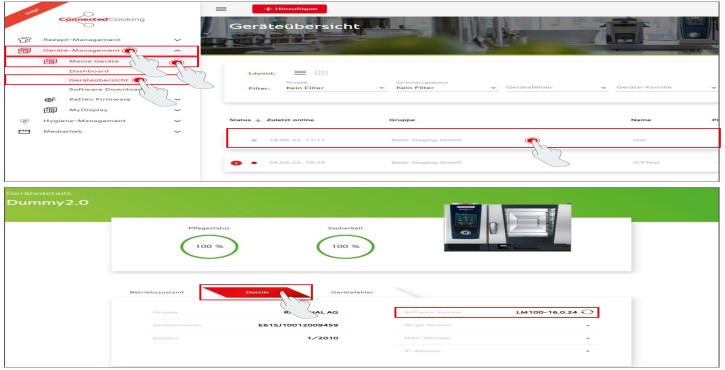The width and height of the screenshot is (725, 370).
Task: Click the MyDisplay icon
Action: 50,110
